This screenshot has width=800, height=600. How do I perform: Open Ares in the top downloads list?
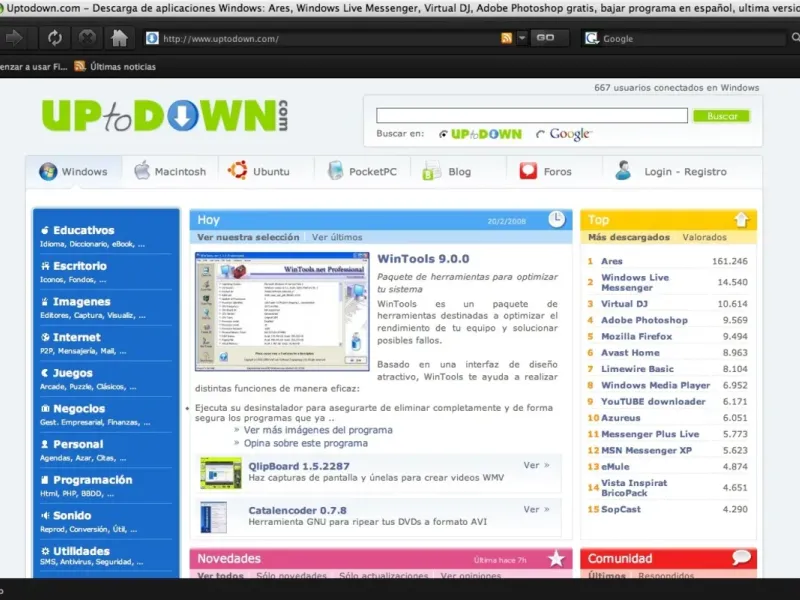tap(612, 261)
